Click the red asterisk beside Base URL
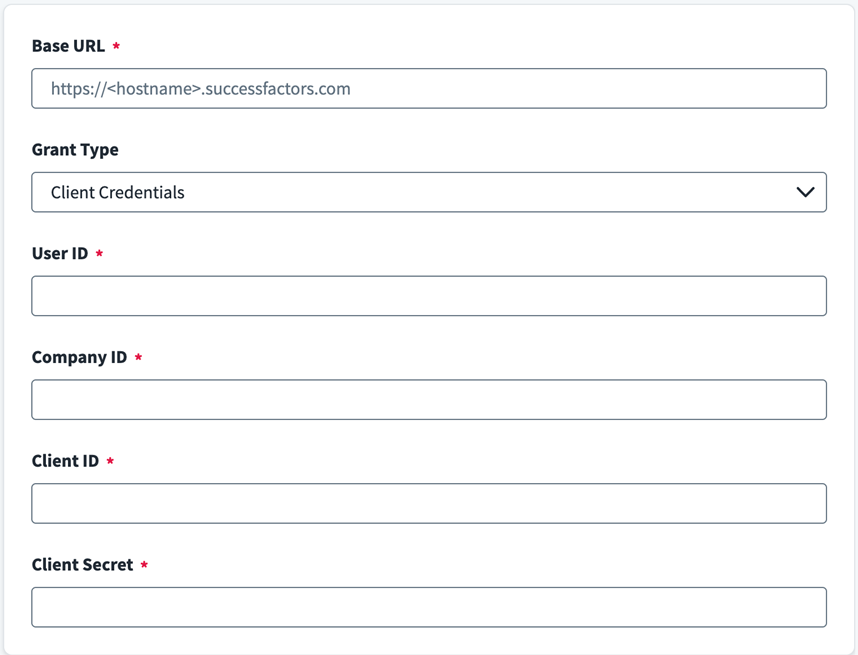The height and width of the screenshot is (655, 858). point(116,47)
